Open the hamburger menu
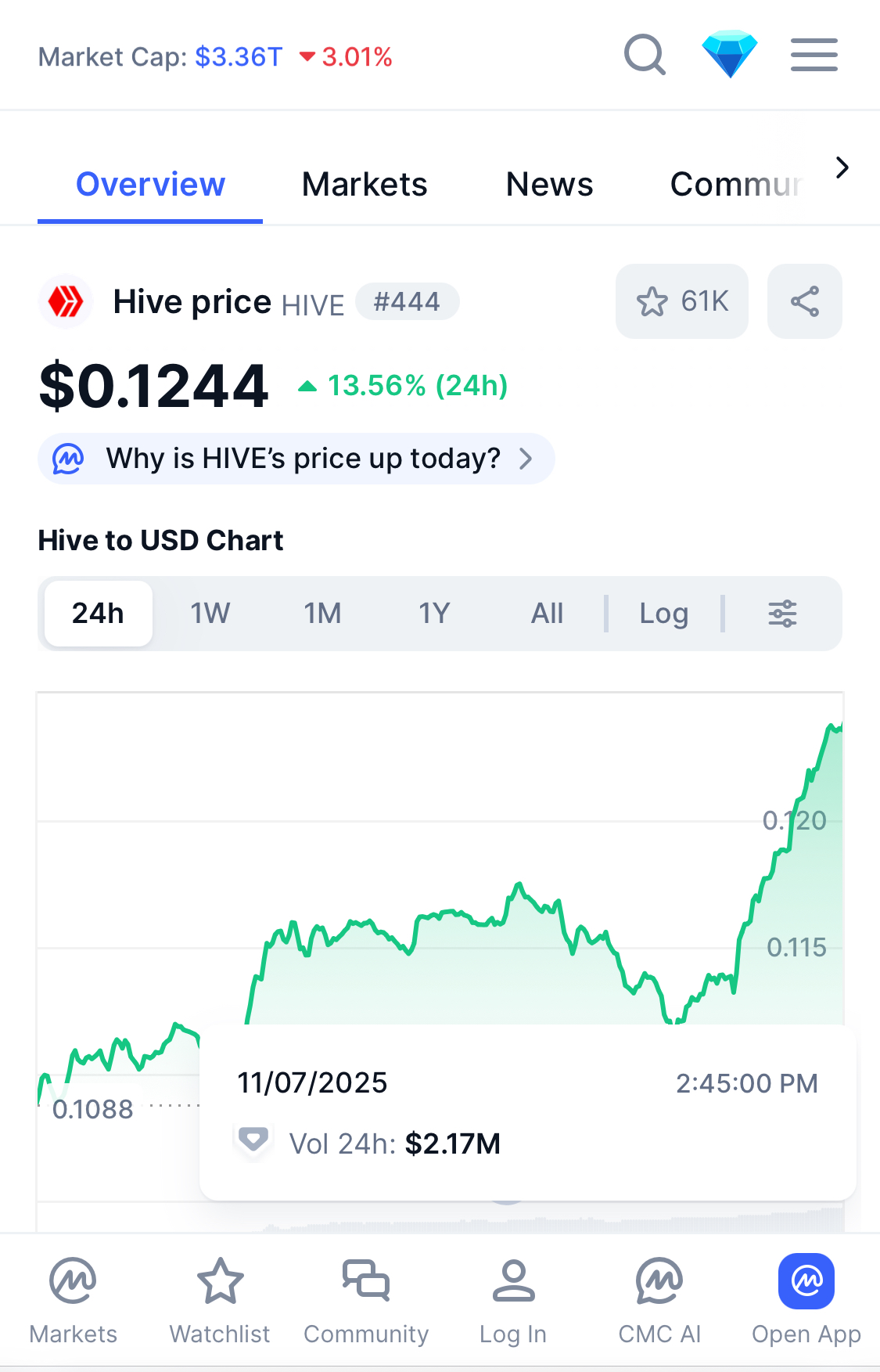 (814, 56)
